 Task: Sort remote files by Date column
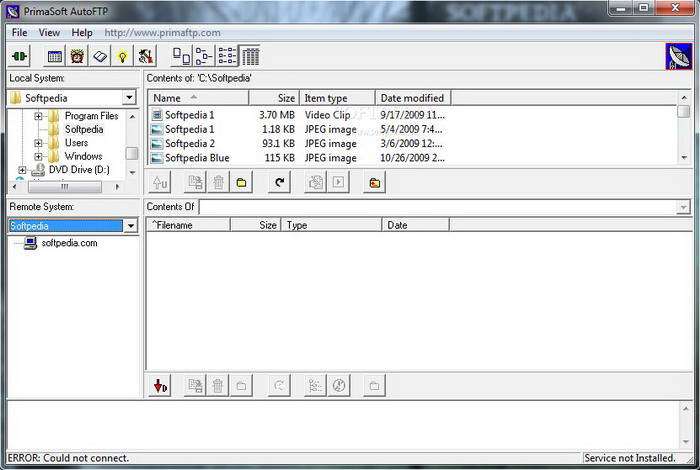[x=416, y=225]
